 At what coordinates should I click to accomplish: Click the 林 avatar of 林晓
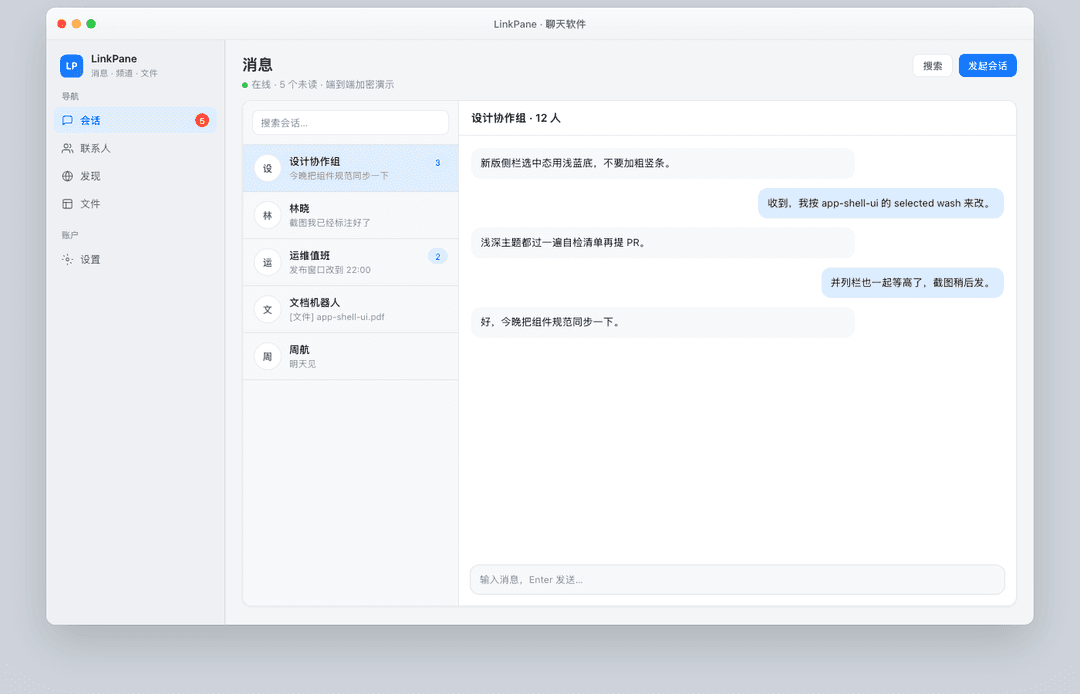(x=267, y=215)
